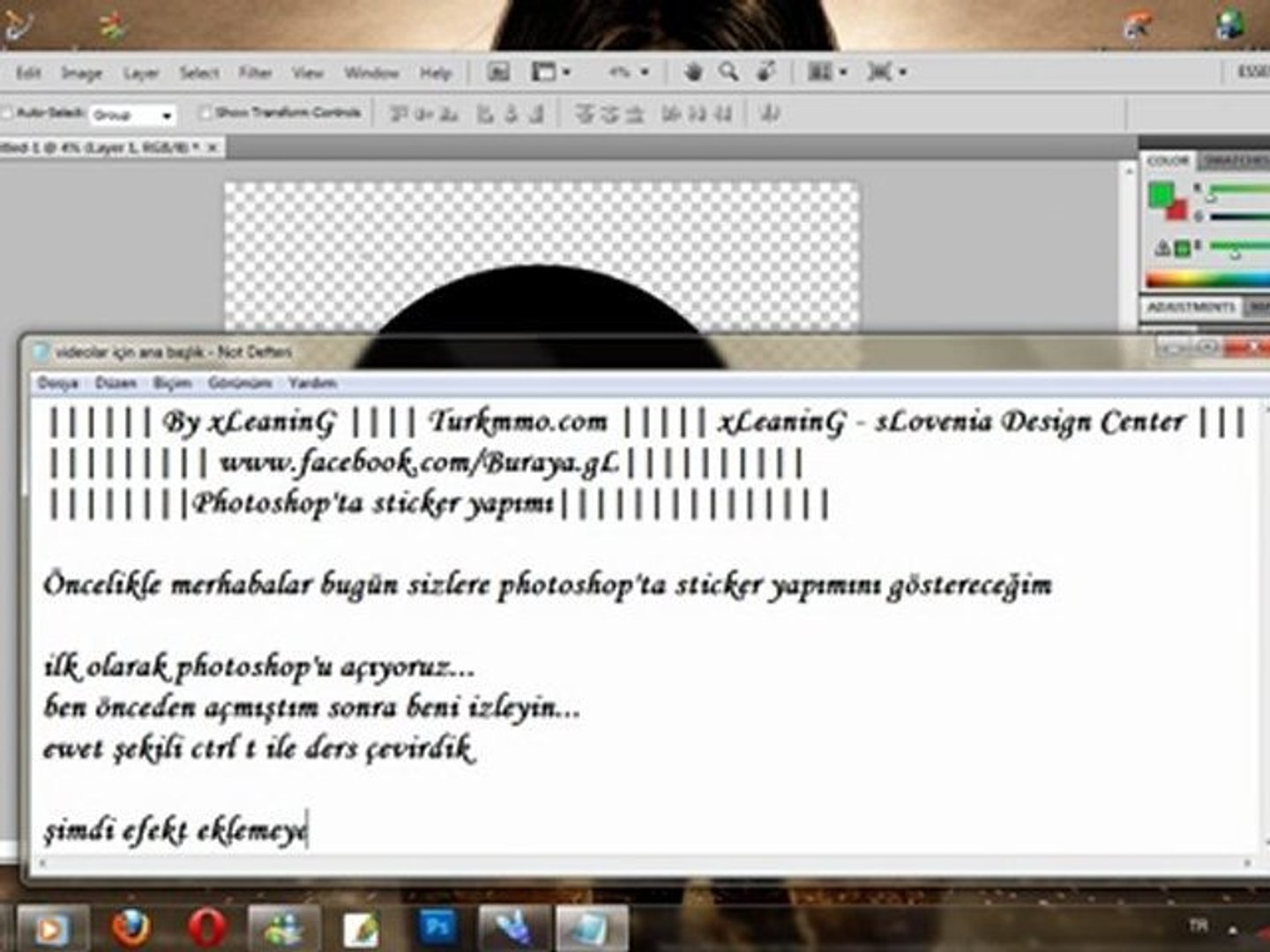Viewport: 1270px width, 952px height.
Task: Click Distribute Vertical Centers icon
Action: [x=609, y=114]
